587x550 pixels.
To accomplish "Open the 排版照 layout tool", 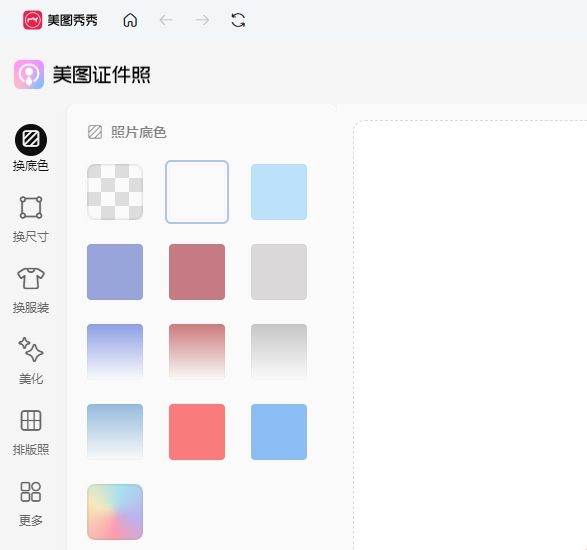I will click(x=31, y=432).
